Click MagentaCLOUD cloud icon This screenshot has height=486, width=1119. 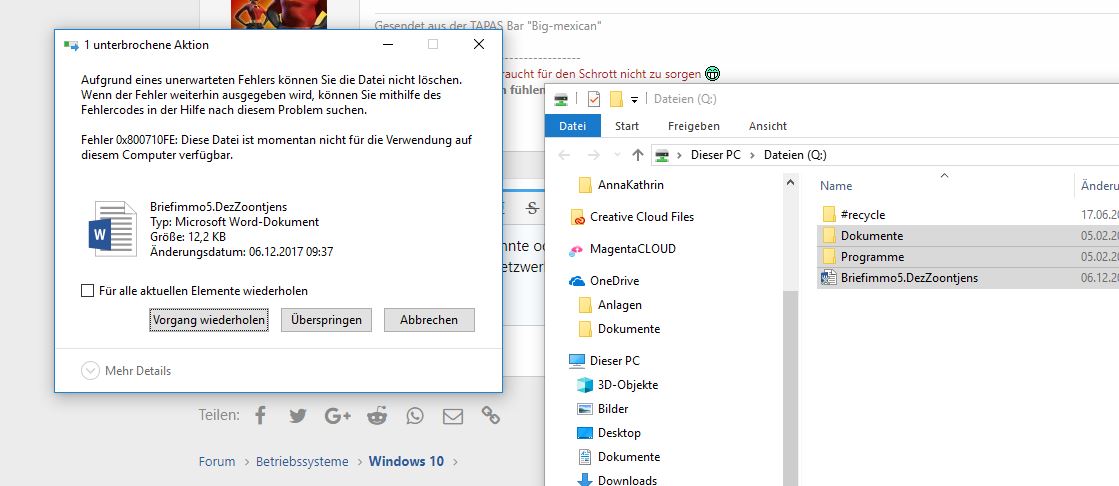(577, 250)
